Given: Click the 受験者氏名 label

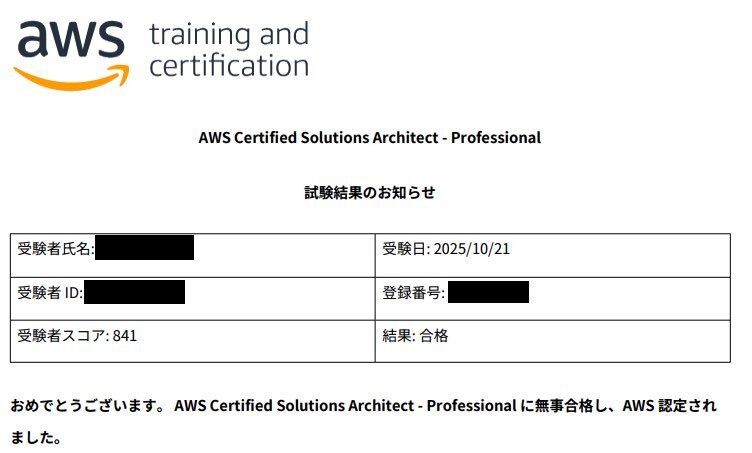Looking at the screenshot, I should [x=54, y=249].
